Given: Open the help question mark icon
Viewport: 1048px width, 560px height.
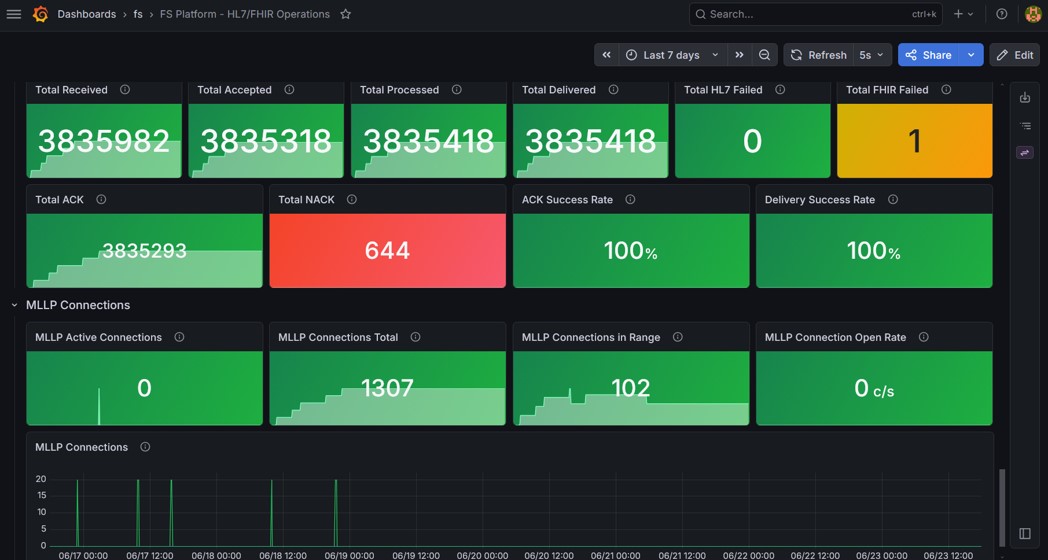Looking at the screenshot, I should coord(1001,14).
